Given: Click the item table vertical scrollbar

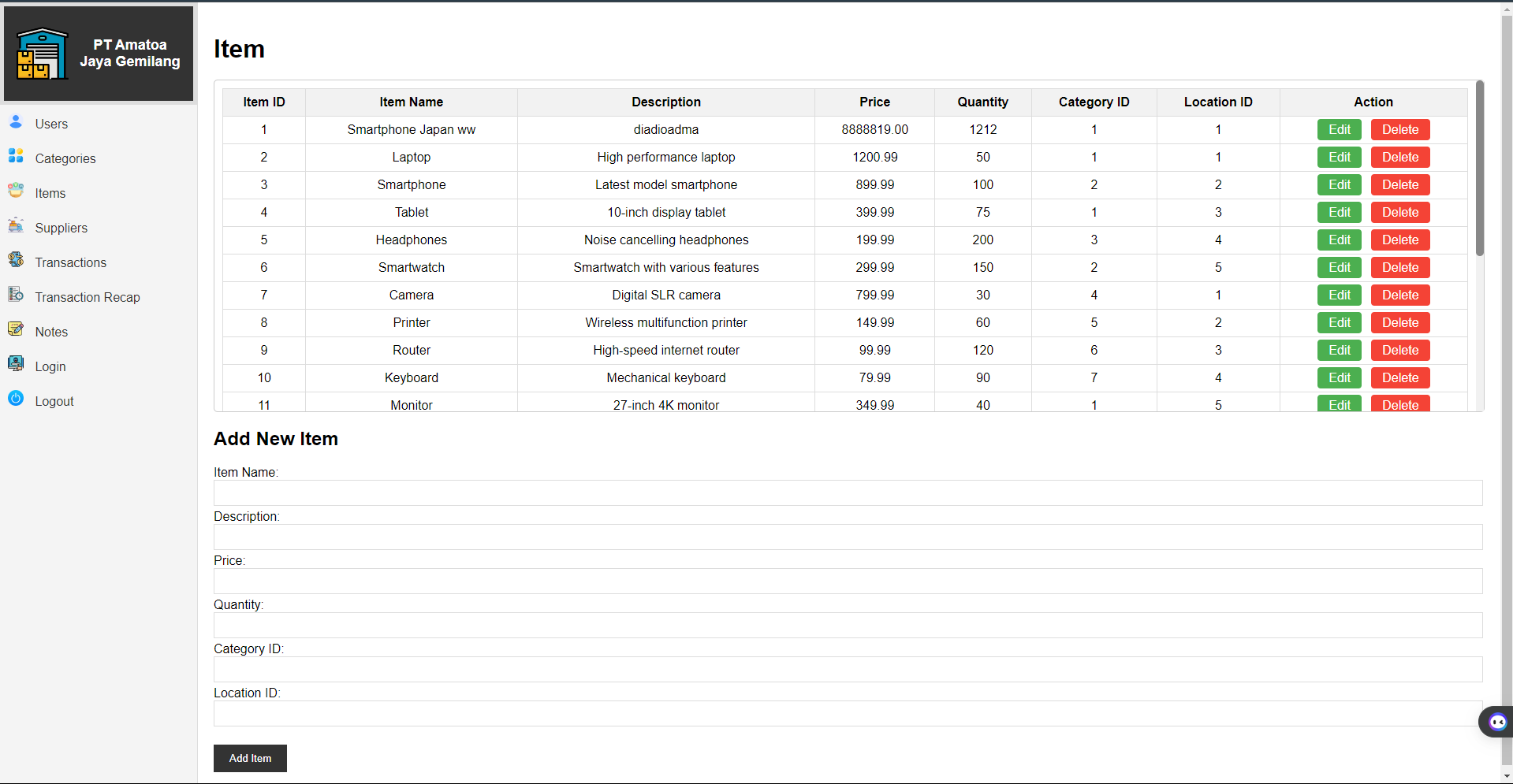Looking at the screenshot, I should 1479,169.
